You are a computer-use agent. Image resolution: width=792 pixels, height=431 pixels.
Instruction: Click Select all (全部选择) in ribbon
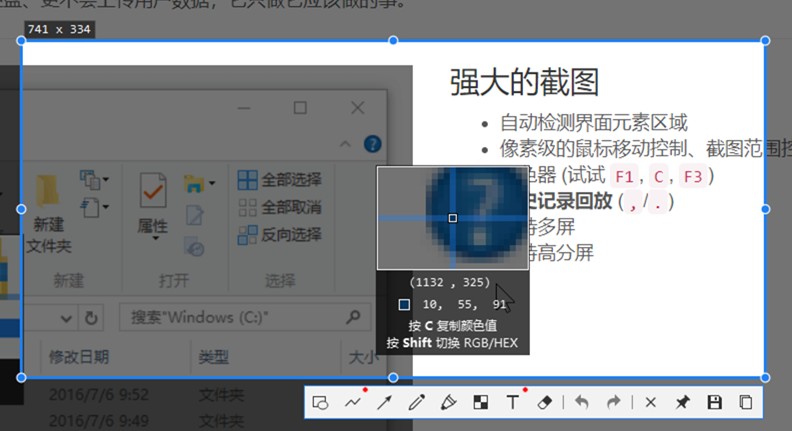(x=279, y=179)
